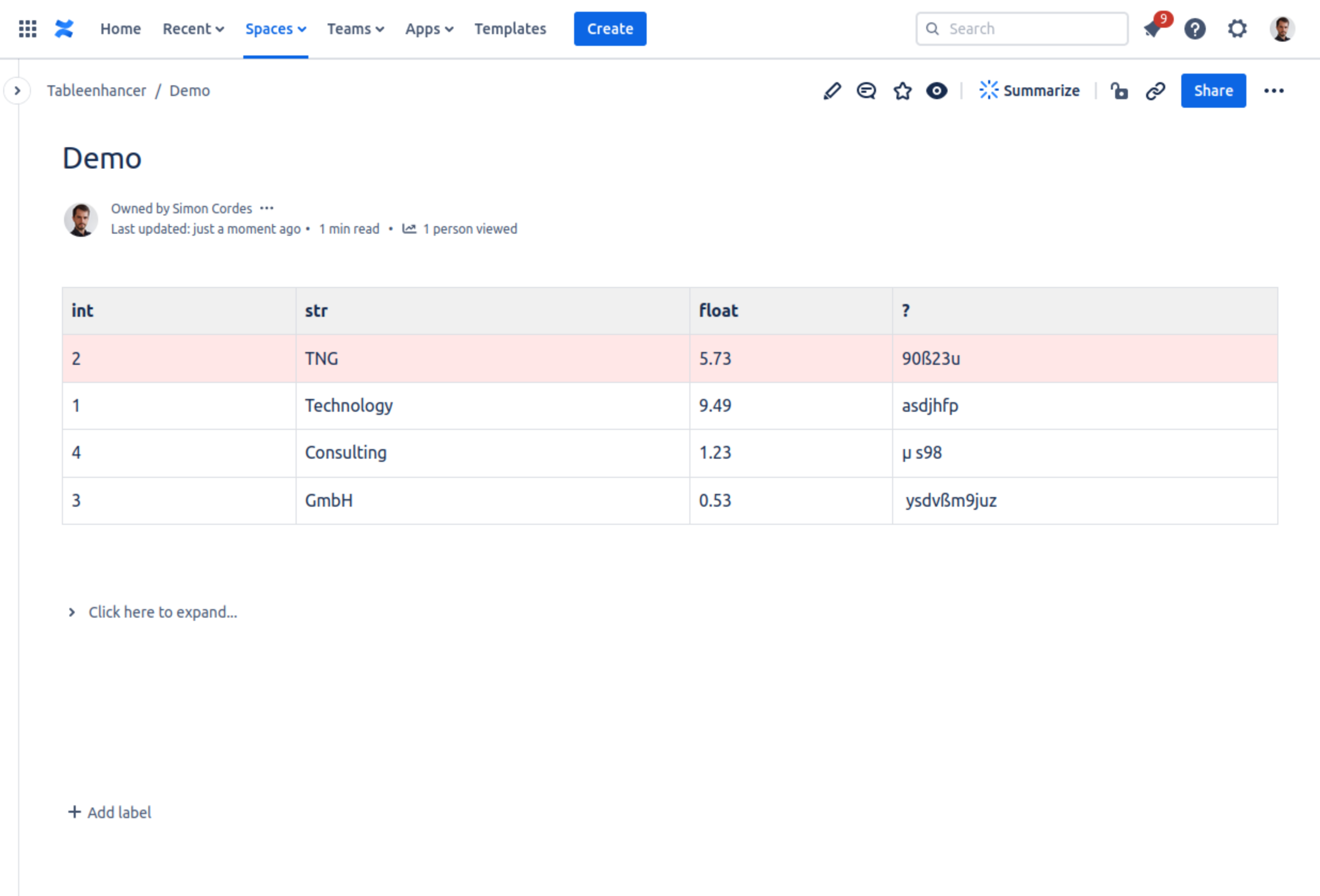Viewport: 1320px width, 896px height.
Task: Expand the collapsed left sidebar
Action: pos(17,91)
